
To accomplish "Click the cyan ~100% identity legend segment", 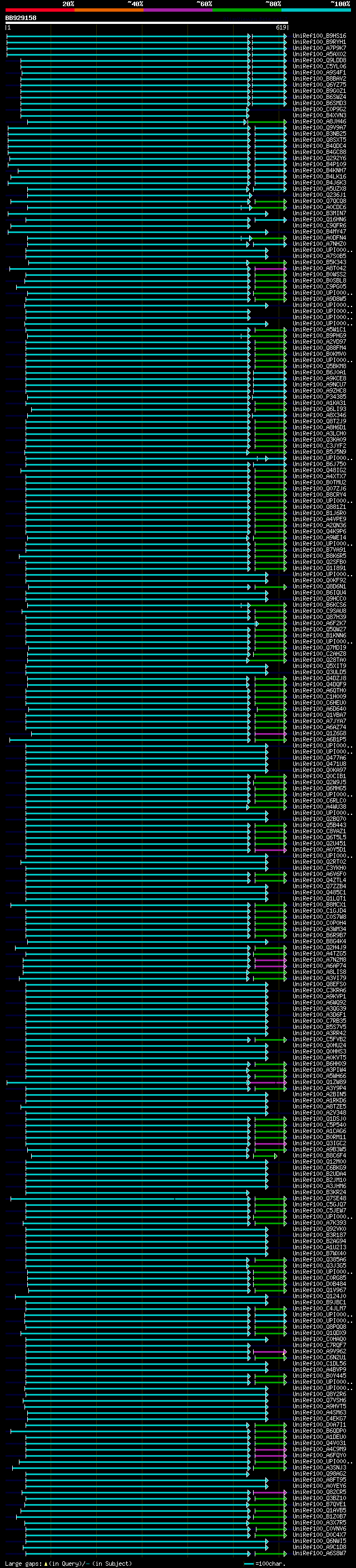I will tap(316, 10).
